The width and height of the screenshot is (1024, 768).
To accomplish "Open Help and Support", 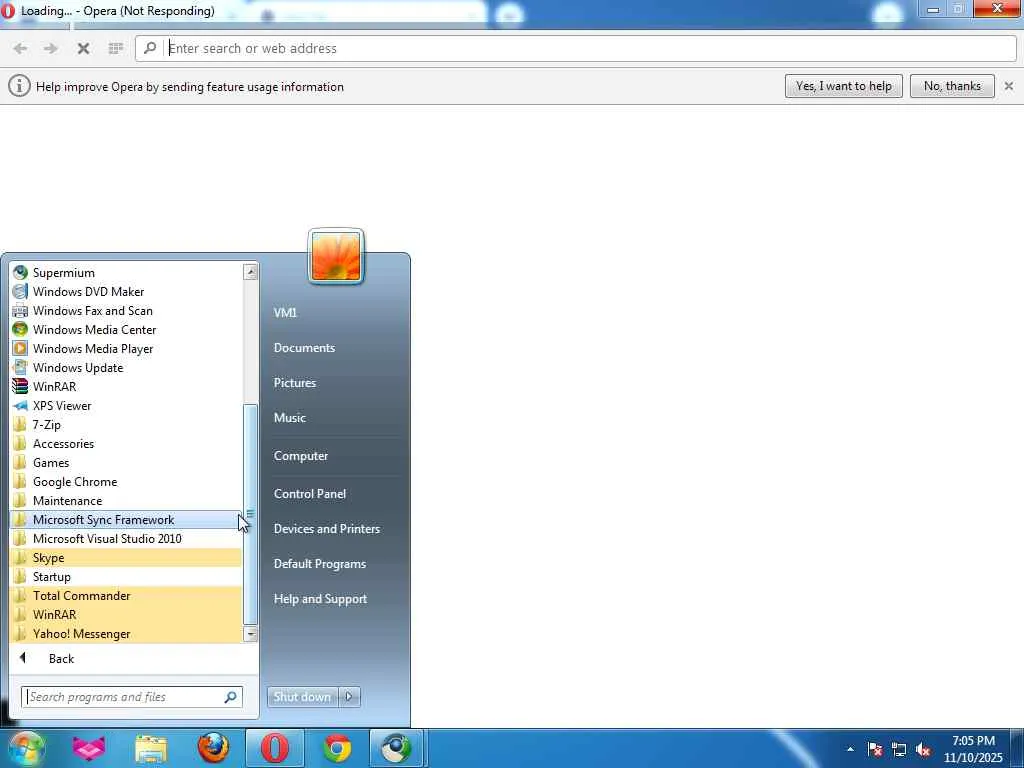I will pyautogui.click(x=320, y=599).
